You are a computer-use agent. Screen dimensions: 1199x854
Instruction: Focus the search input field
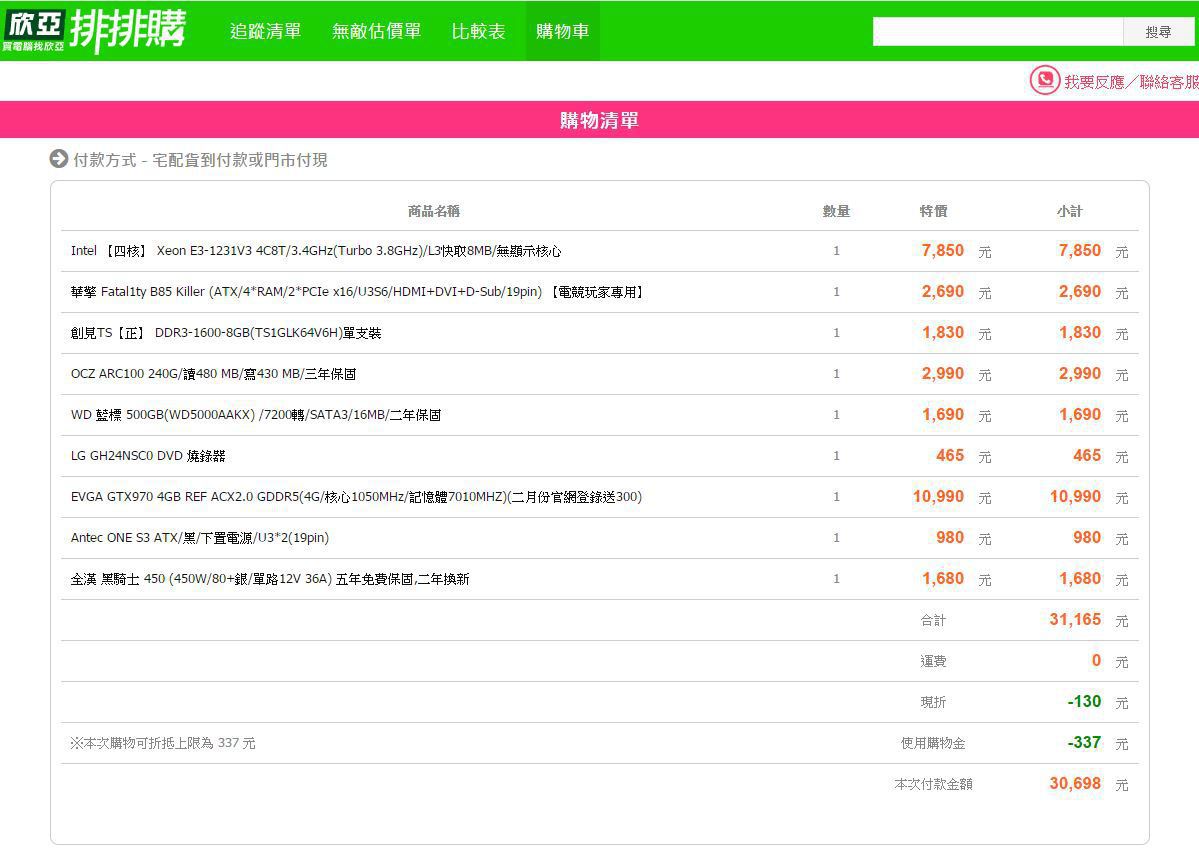coord(998,32)
